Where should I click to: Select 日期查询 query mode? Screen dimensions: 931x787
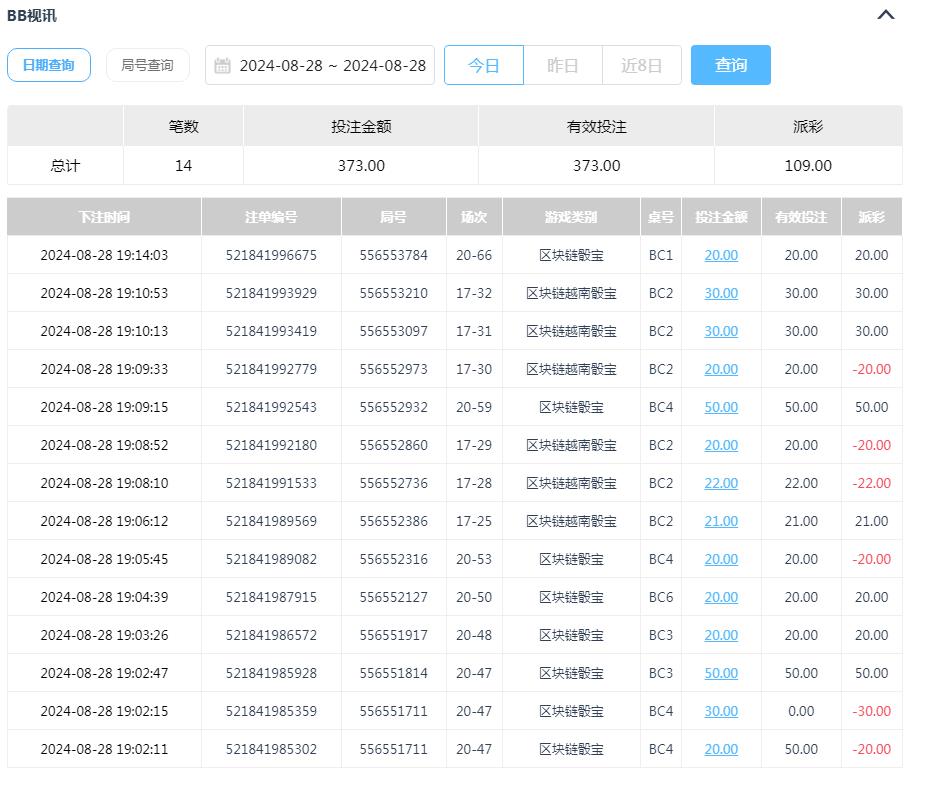pyautogui.click(x=48, y=65)
